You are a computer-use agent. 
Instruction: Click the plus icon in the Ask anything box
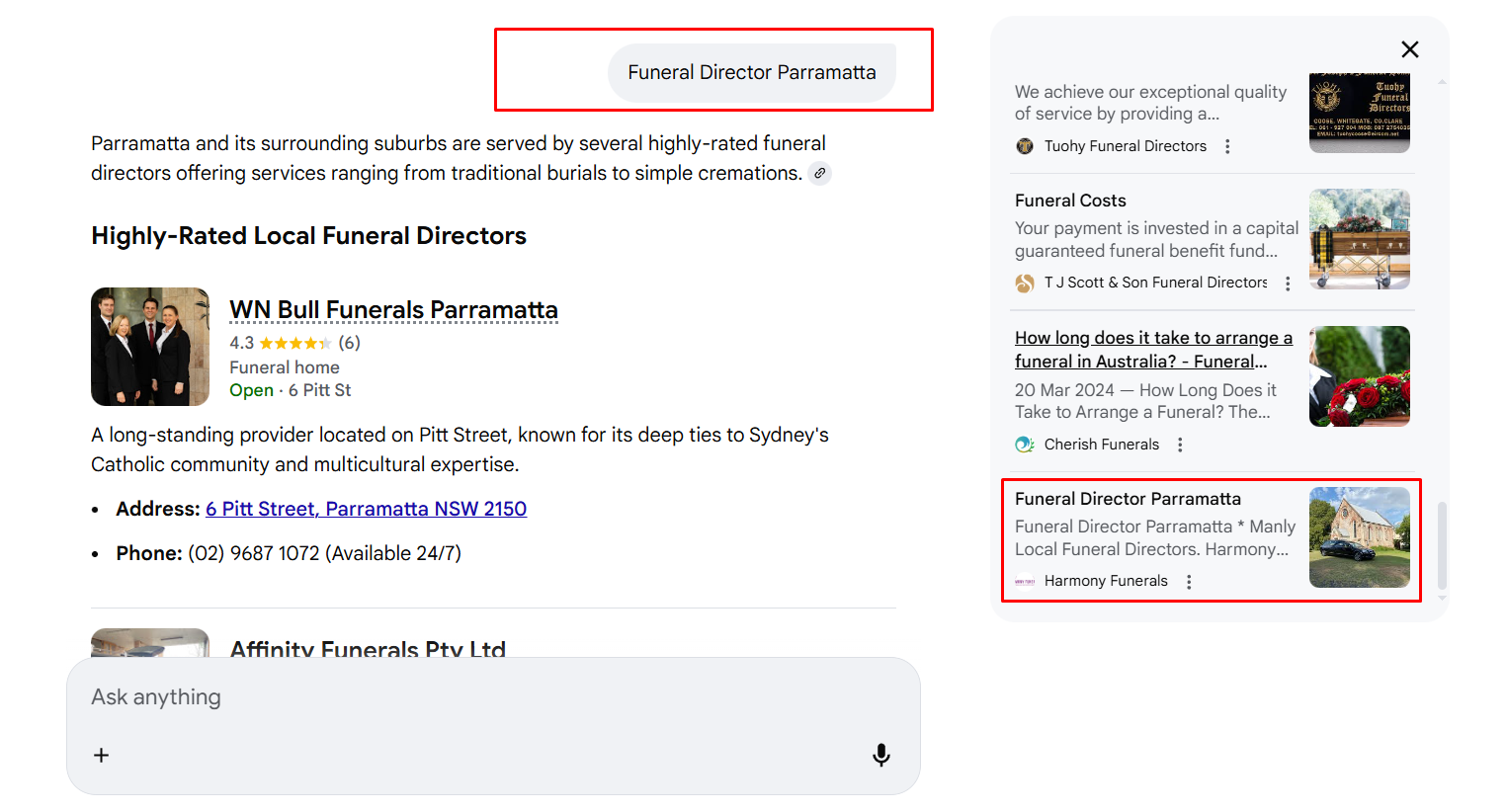coord(101,755)
